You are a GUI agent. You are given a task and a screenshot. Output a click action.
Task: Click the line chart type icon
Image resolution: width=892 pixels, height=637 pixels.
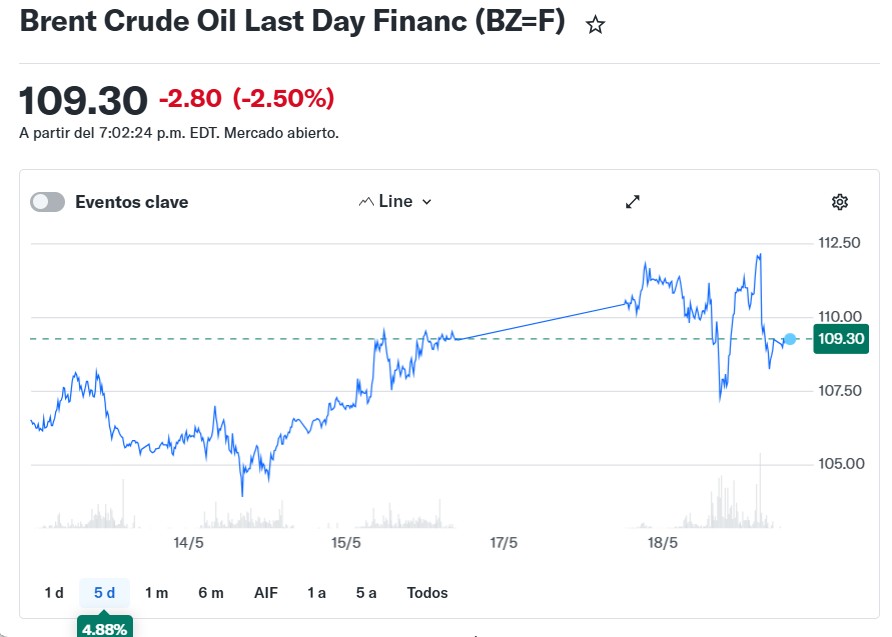[x=366, y=202]
